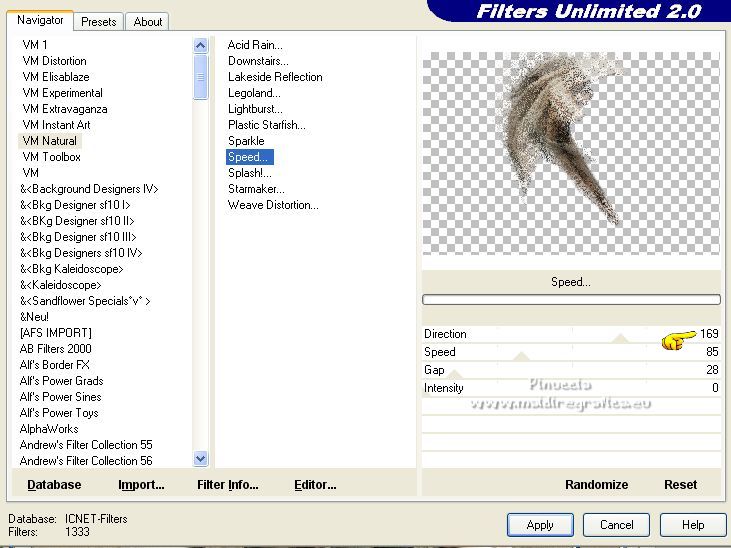Select VM Elisablaze category
The height and width of the screenshot is (548, 731).
[55, 76]
